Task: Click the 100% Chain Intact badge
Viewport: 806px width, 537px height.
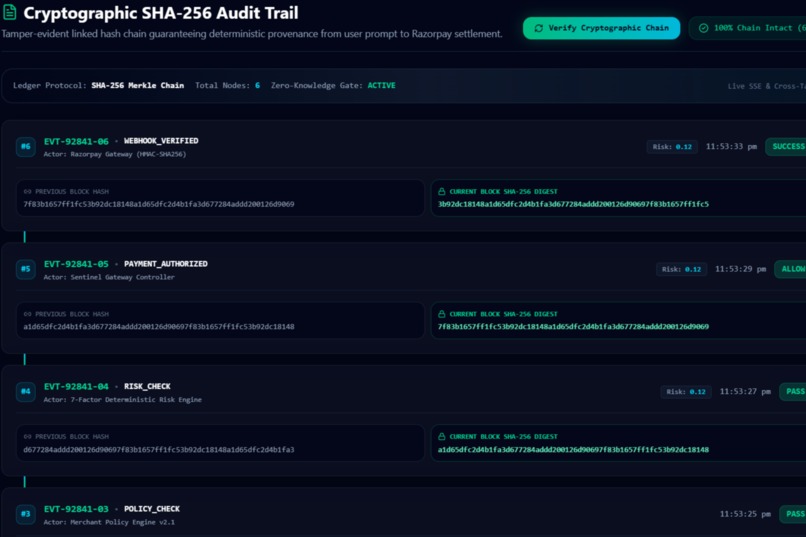Action: point(748,28)
